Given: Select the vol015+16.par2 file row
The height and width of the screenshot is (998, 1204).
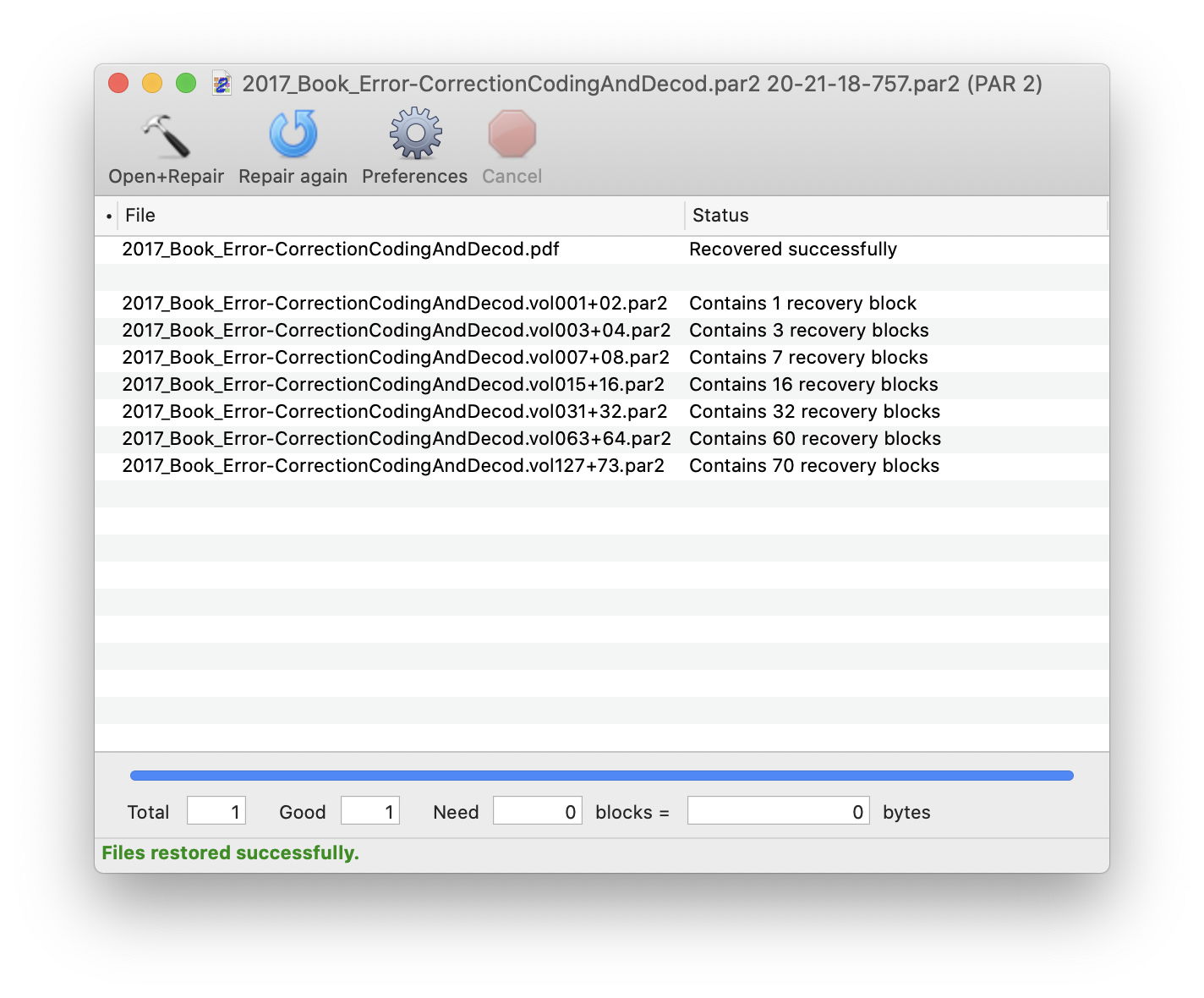Looking at the screenshot, I should 393,385.
